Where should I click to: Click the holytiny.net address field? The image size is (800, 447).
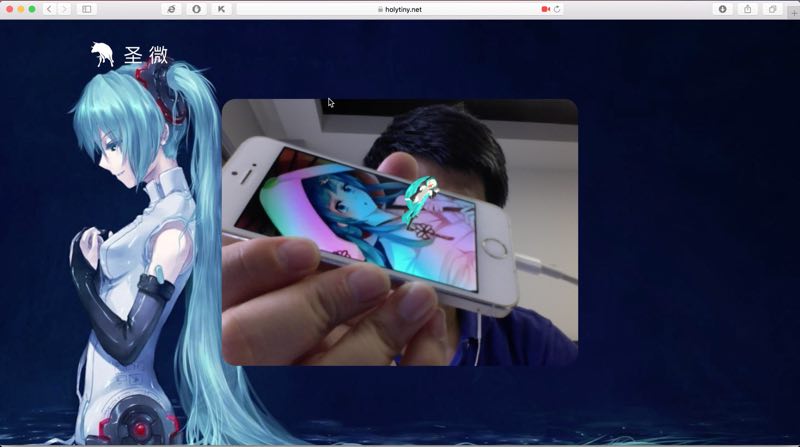pos(401,9)
